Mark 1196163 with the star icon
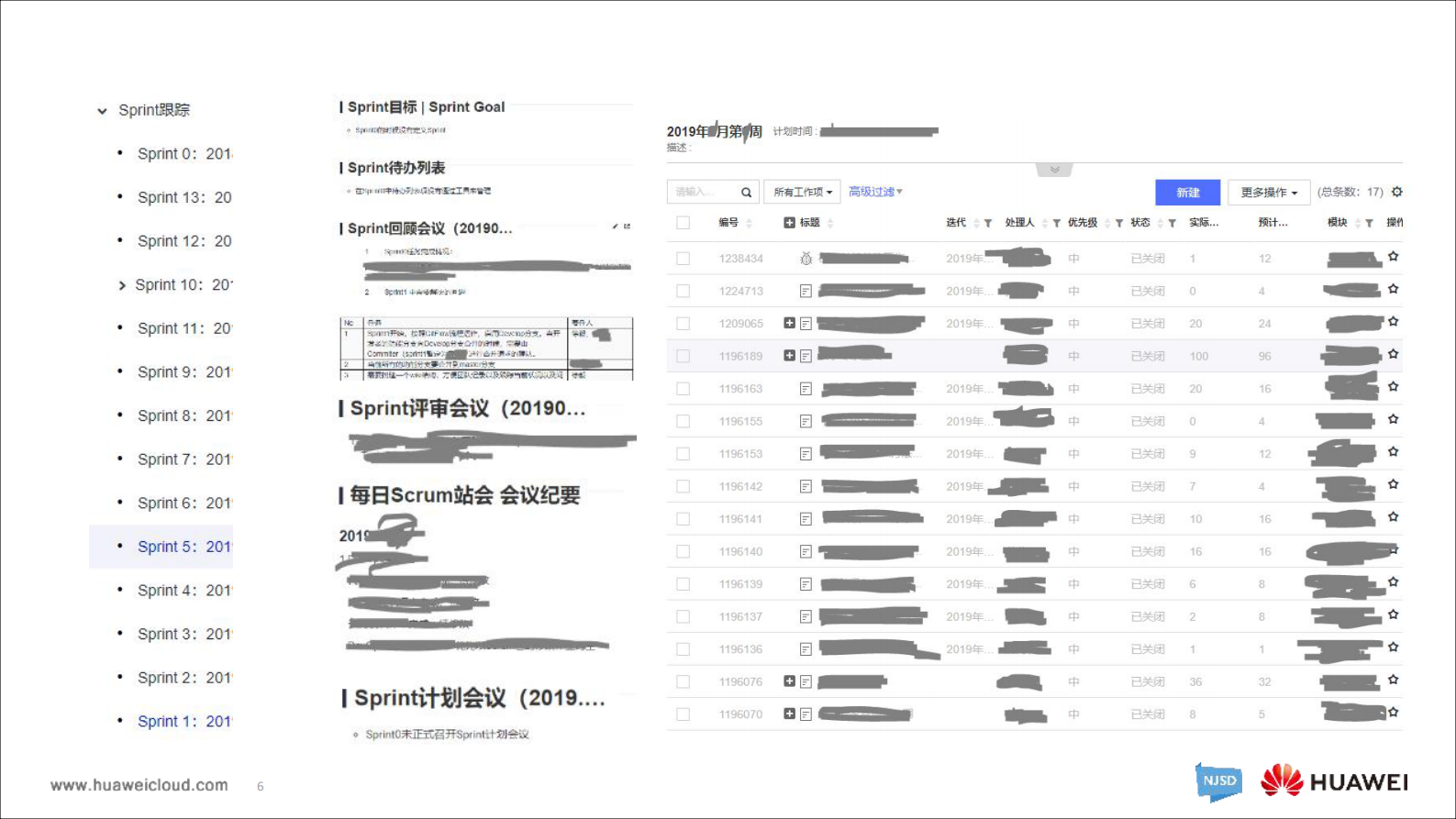Viewport: 1456px width, 819px height. [x=1393, y=387]
